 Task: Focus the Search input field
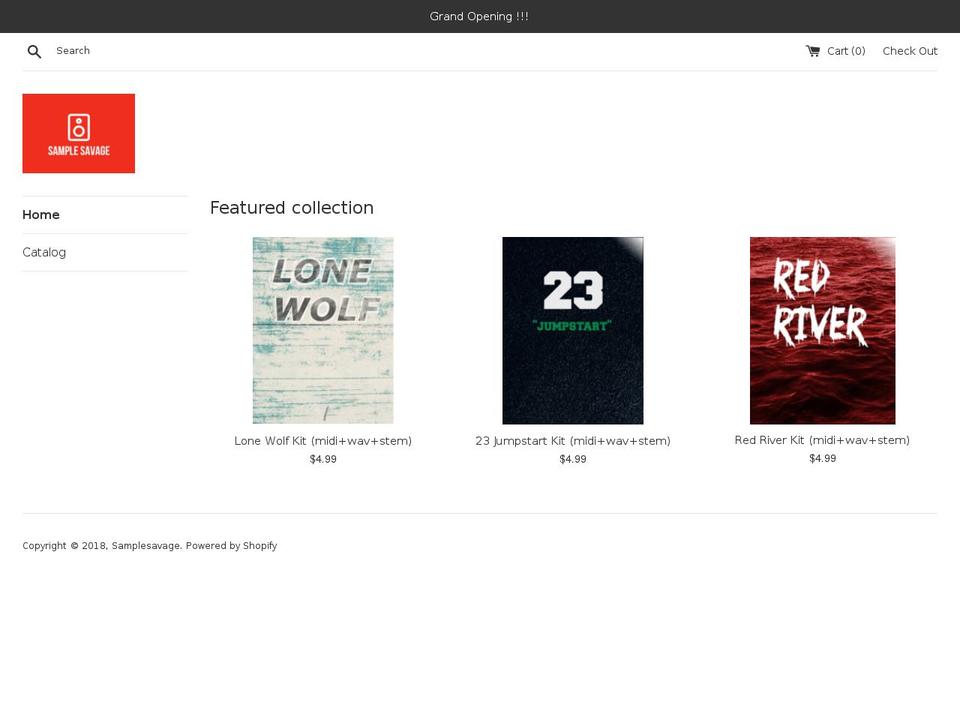[x=110, y=51]
